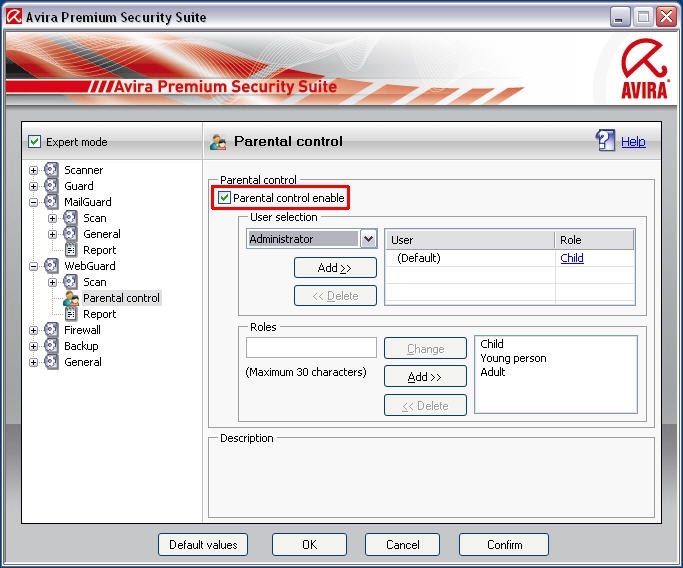This screenshot has width=683, height=568.
Task: Collapse the WebGuard tree node
Action: click(34, 266)
